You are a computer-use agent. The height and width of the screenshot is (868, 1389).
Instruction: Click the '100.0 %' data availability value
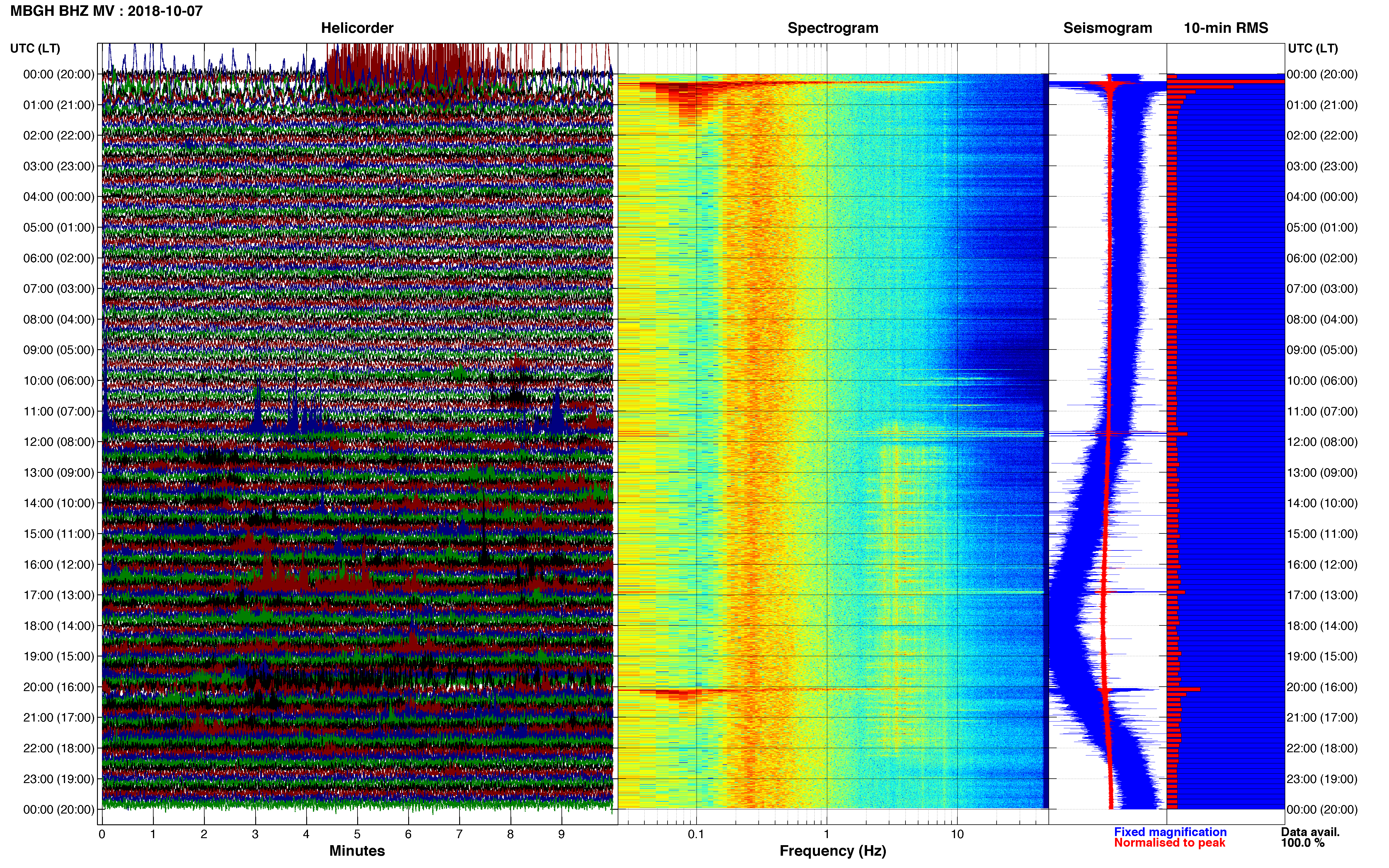click(x=1302, y=843)
